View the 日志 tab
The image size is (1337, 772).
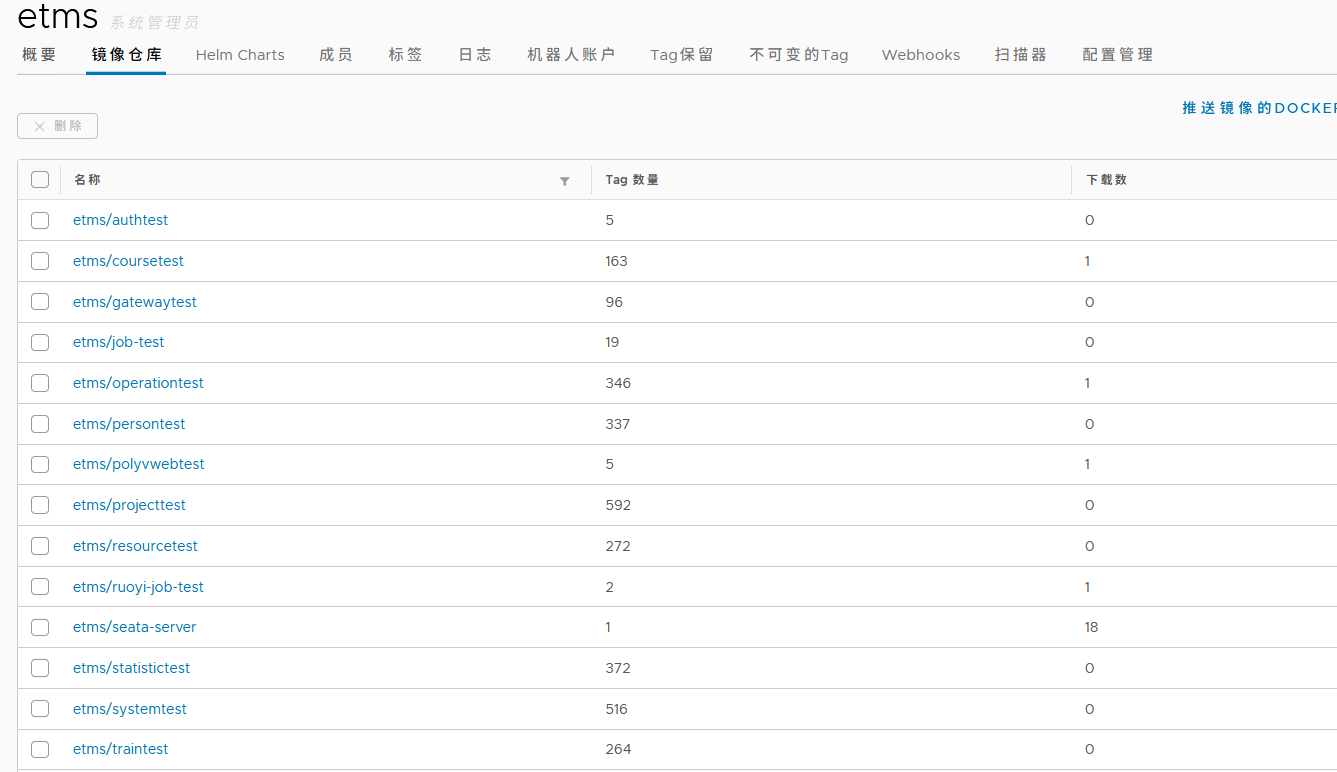coord(475,55)
